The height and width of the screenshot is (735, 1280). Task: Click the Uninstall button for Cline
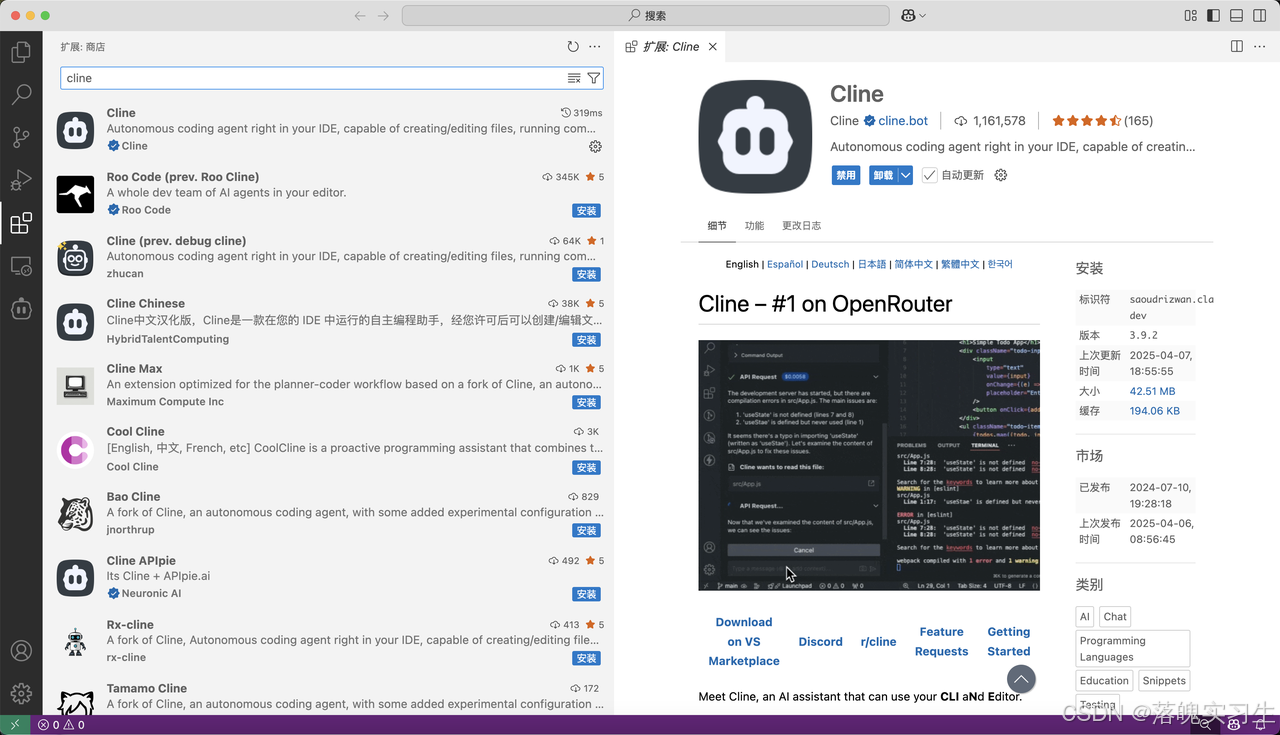[x=883, y=175]
